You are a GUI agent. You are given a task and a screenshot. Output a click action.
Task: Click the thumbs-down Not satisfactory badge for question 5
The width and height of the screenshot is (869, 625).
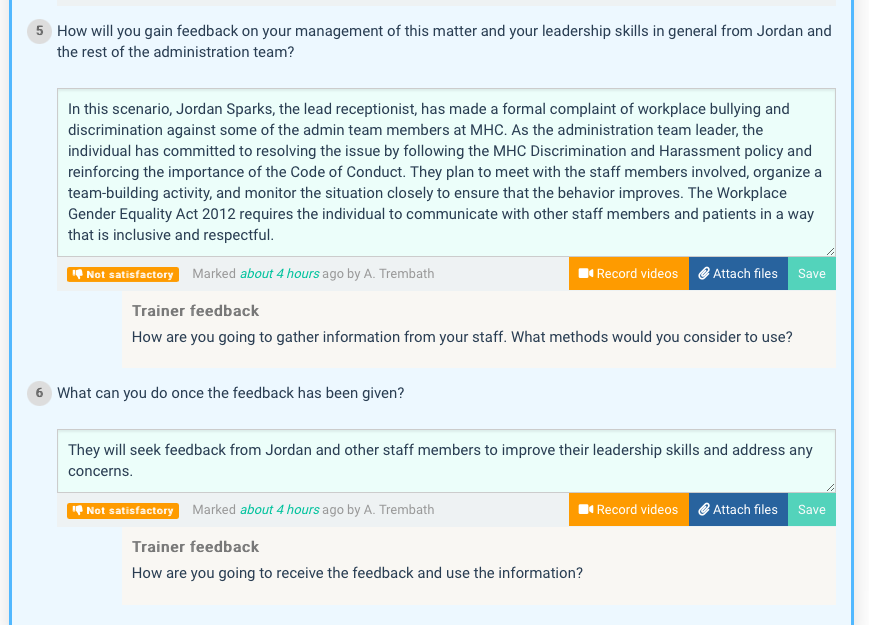click(123, 274)
